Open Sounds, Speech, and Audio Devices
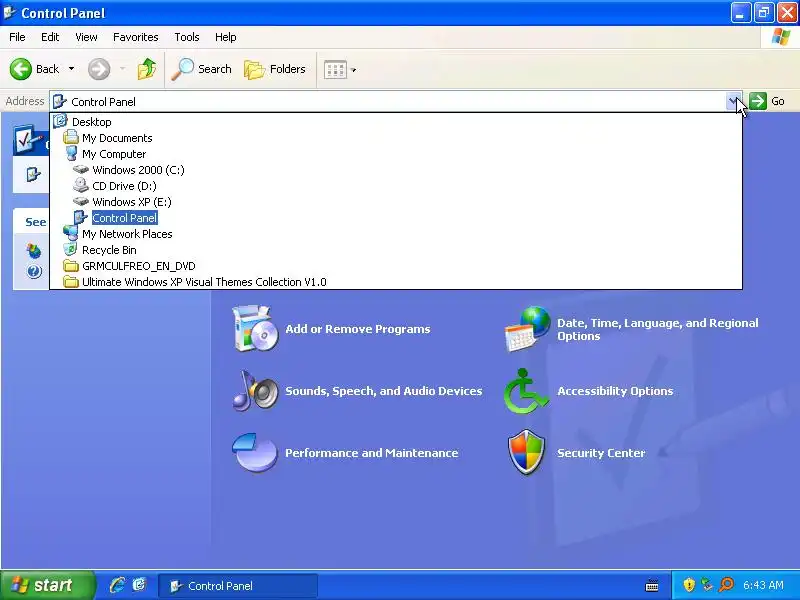Screen dimensions: 800x600 (x=384, y=391)
